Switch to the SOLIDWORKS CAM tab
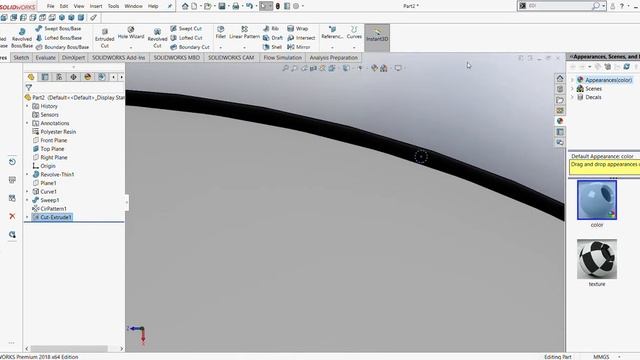 231,58
